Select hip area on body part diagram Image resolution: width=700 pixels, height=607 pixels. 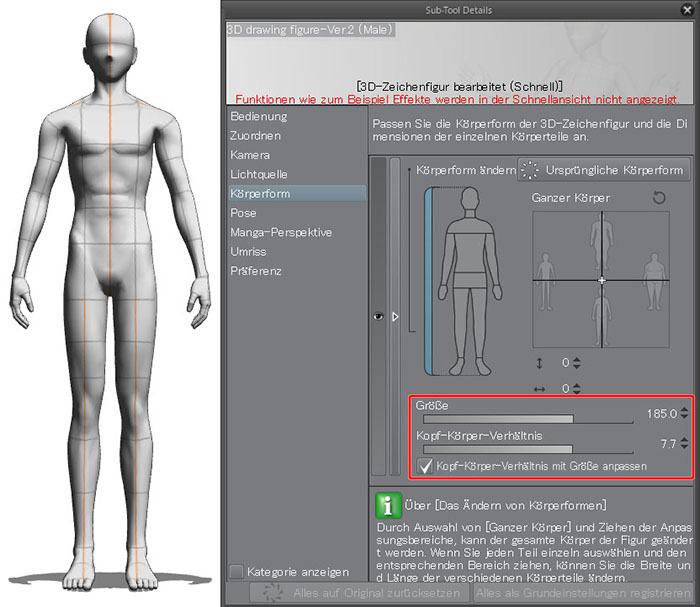(x=470, y=280)
